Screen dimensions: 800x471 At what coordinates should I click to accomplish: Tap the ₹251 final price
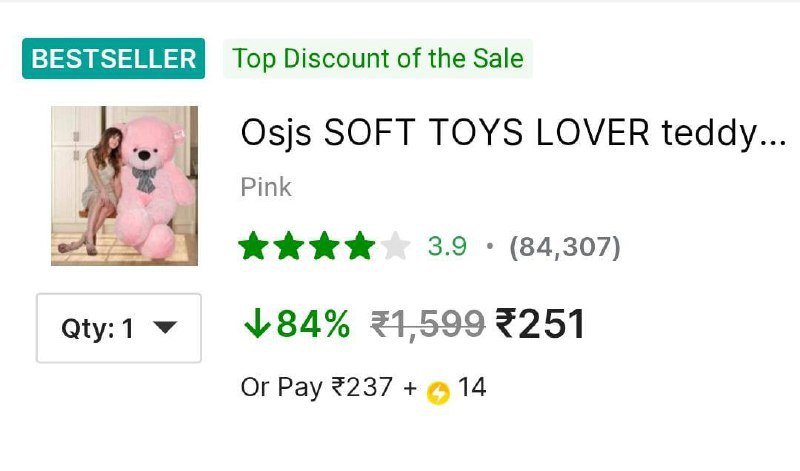coord(541,324)
